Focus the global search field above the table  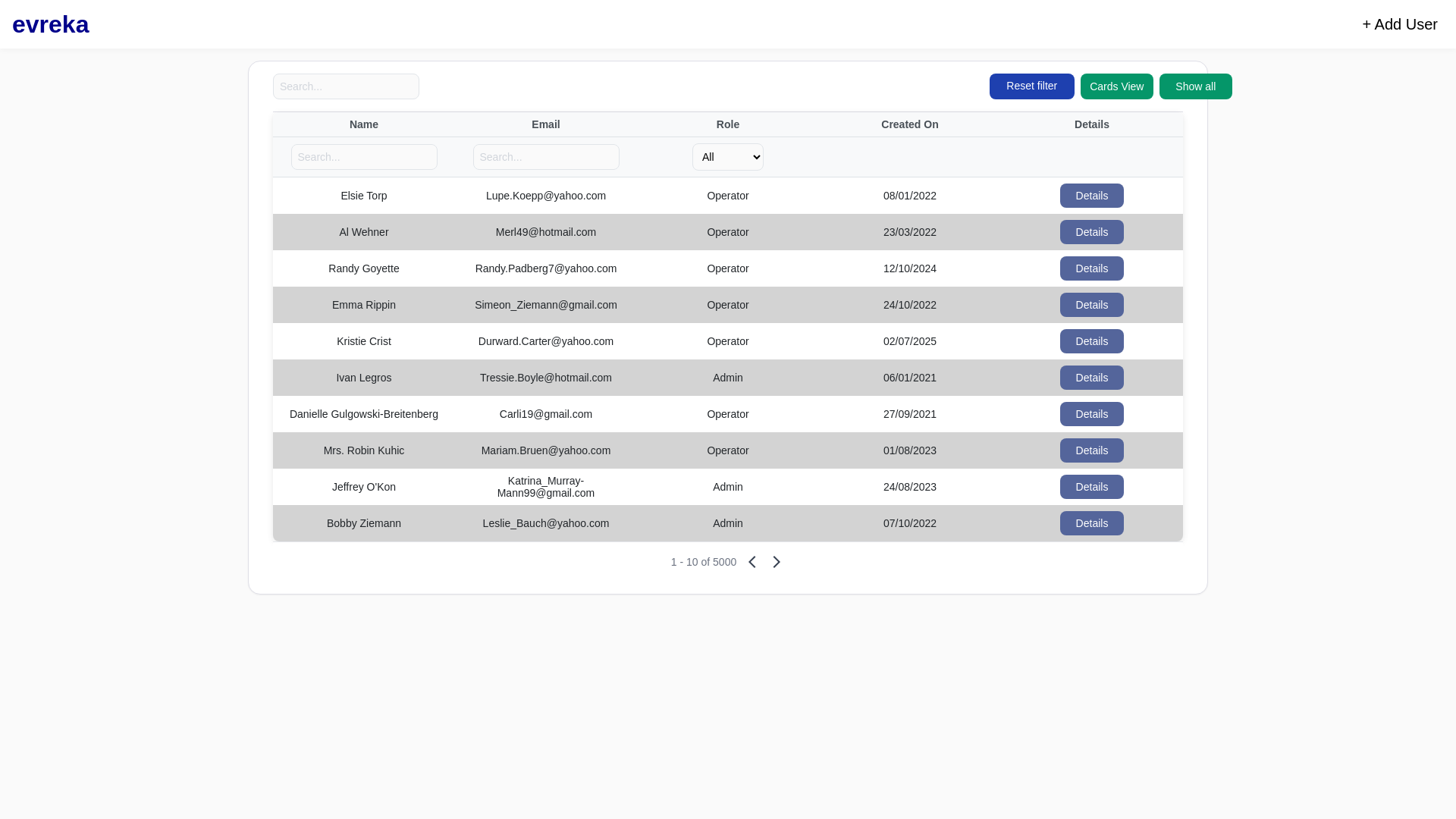pyautogui.click(x=346, y=86)
